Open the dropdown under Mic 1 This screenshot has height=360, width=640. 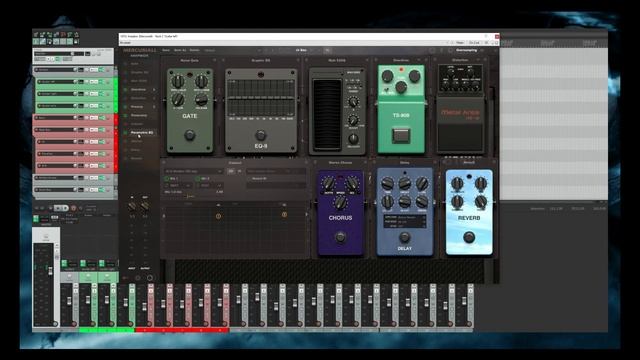point(178,185)
